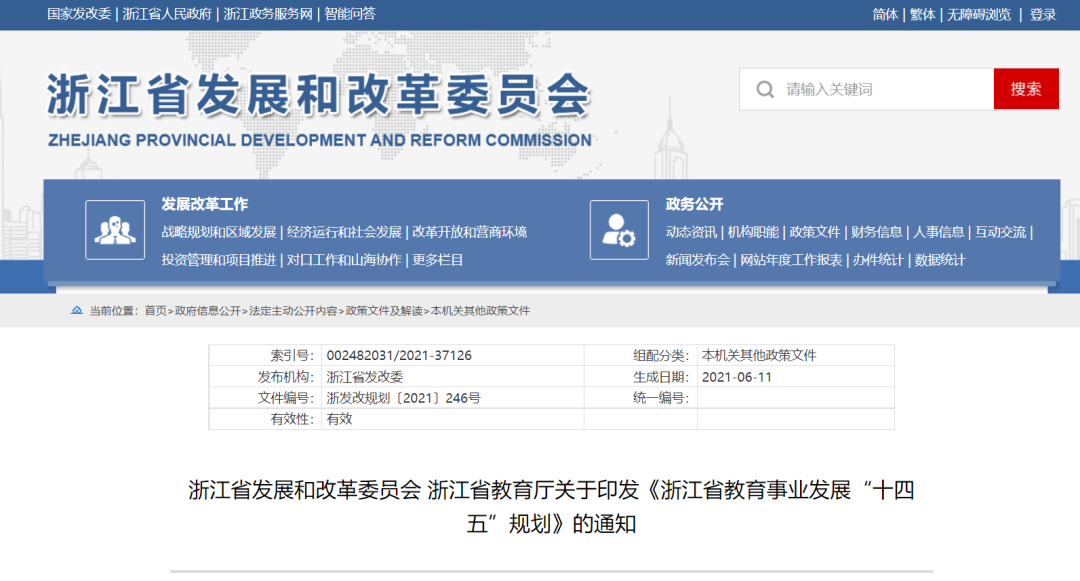Open 财务信息 menu item
The height and width of the screenshot is (581, 1080).
(876, 232)
